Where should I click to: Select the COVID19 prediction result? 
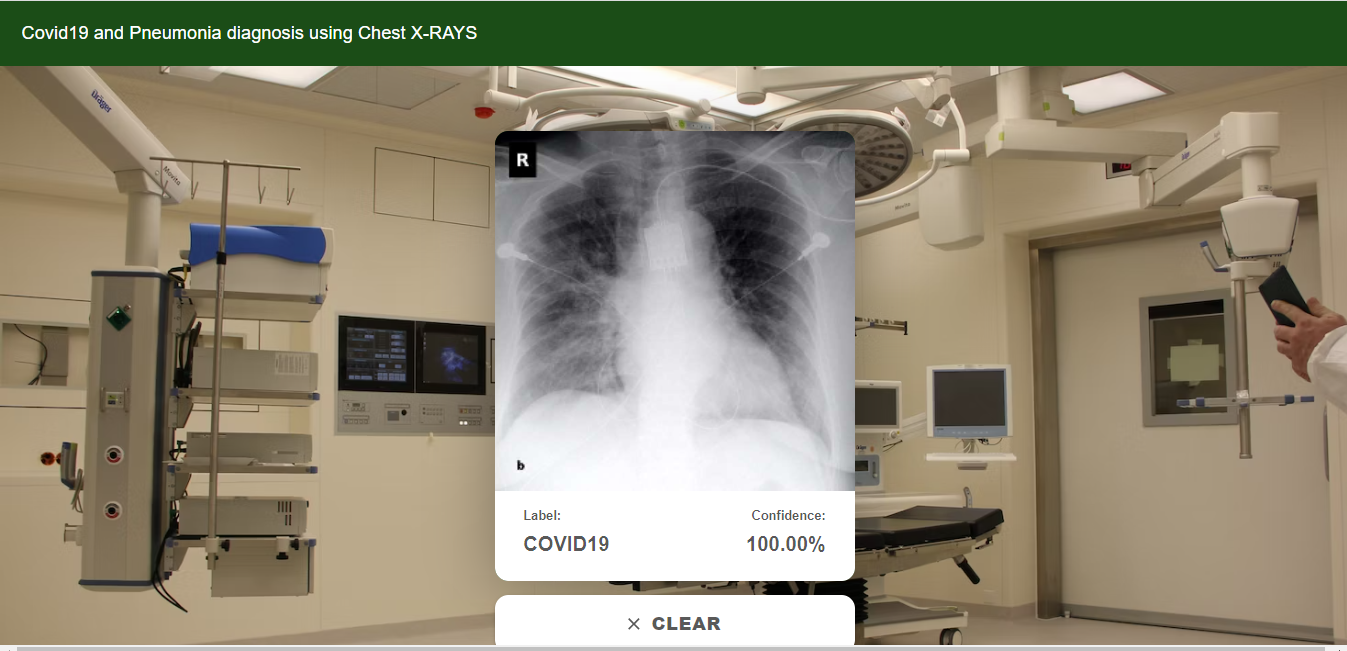(566, 544)
